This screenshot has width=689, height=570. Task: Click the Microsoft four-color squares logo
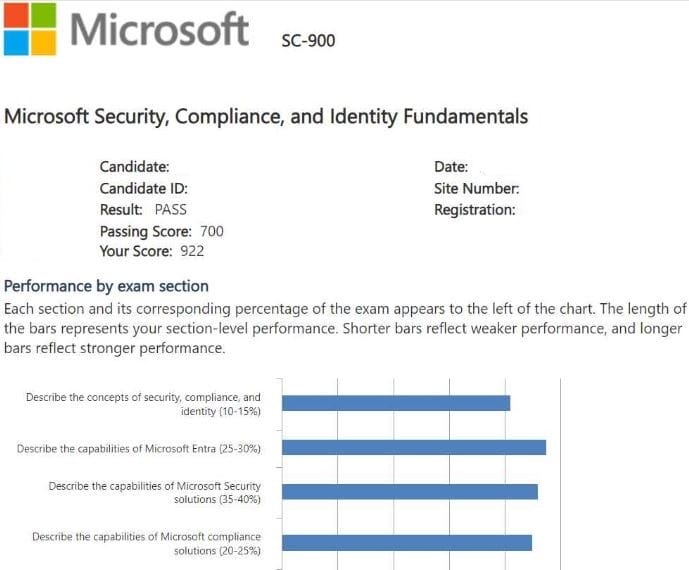29,29
